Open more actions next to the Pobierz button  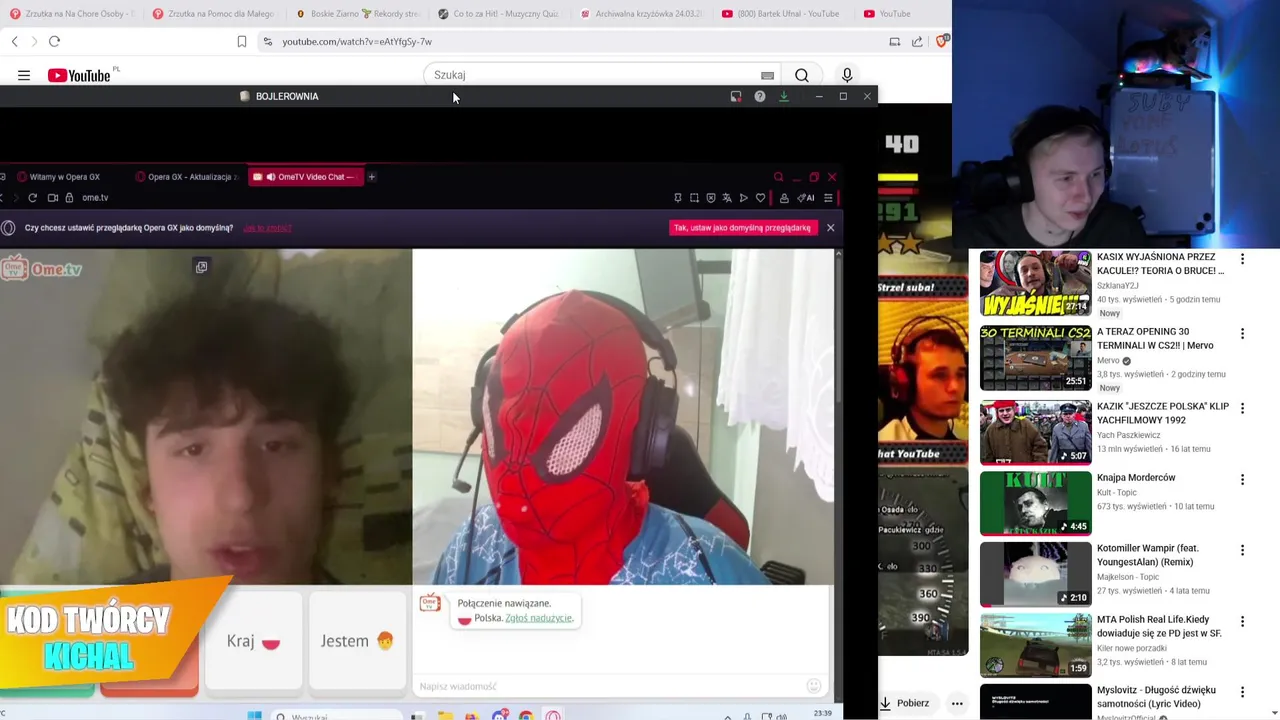957,703
